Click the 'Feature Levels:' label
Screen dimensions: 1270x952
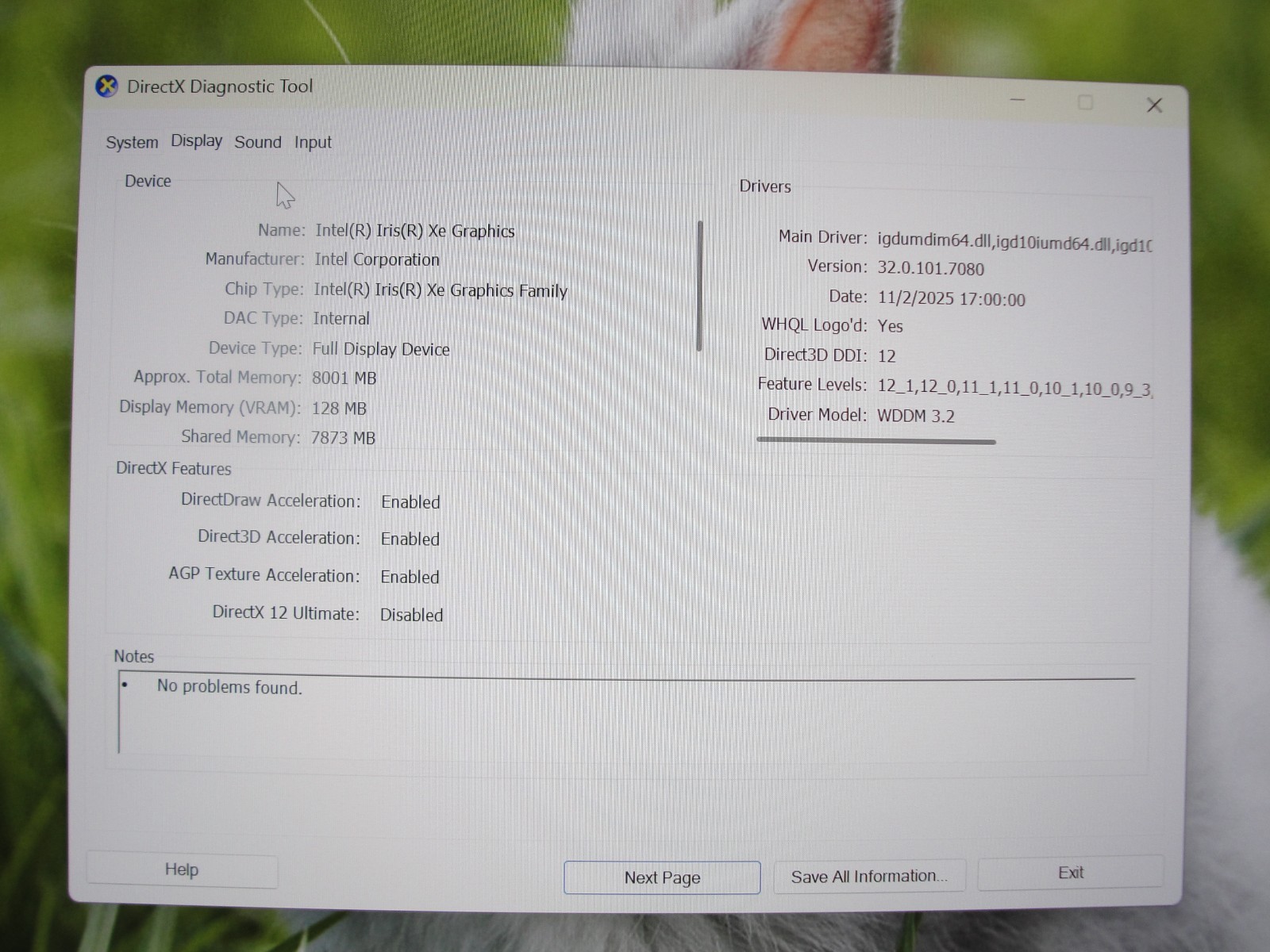point(812,385)
